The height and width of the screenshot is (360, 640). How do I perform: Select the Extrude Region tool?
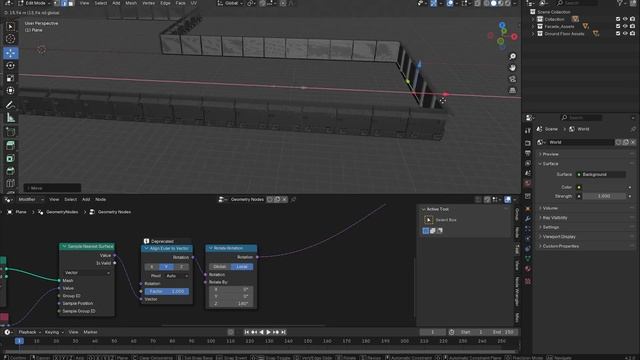point(11,145)
